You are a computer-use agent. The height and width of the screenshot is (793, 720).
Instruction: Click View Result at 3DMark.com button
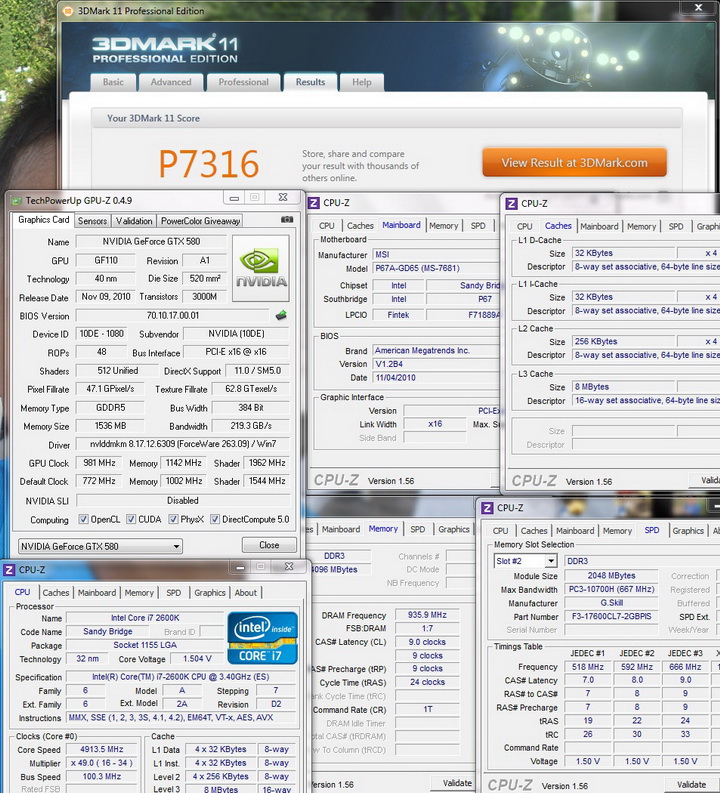coord(574,162)
